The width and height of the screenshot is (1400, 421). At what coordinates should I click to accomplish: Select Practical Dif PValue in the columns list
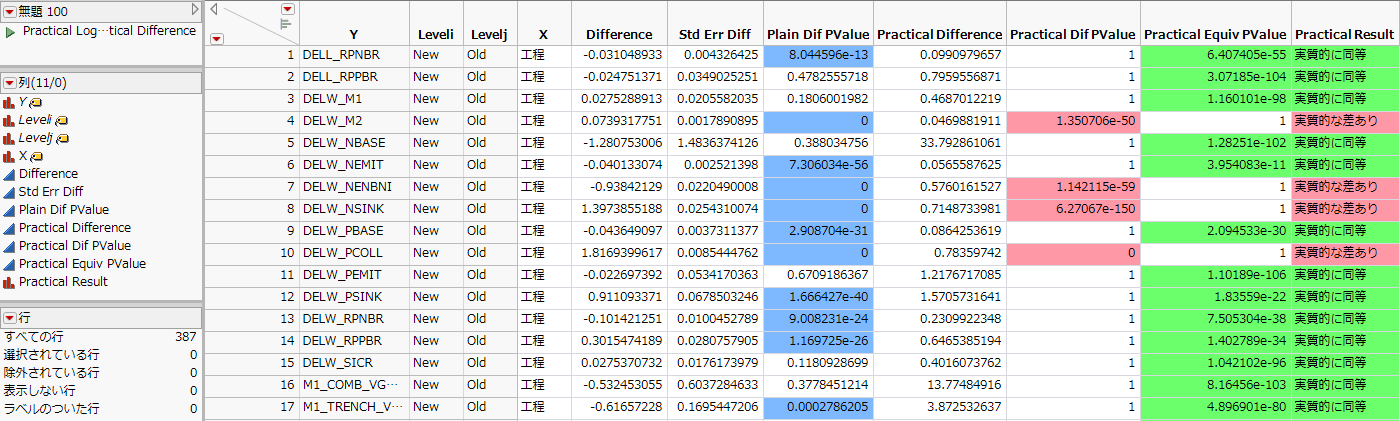(75, 246)
